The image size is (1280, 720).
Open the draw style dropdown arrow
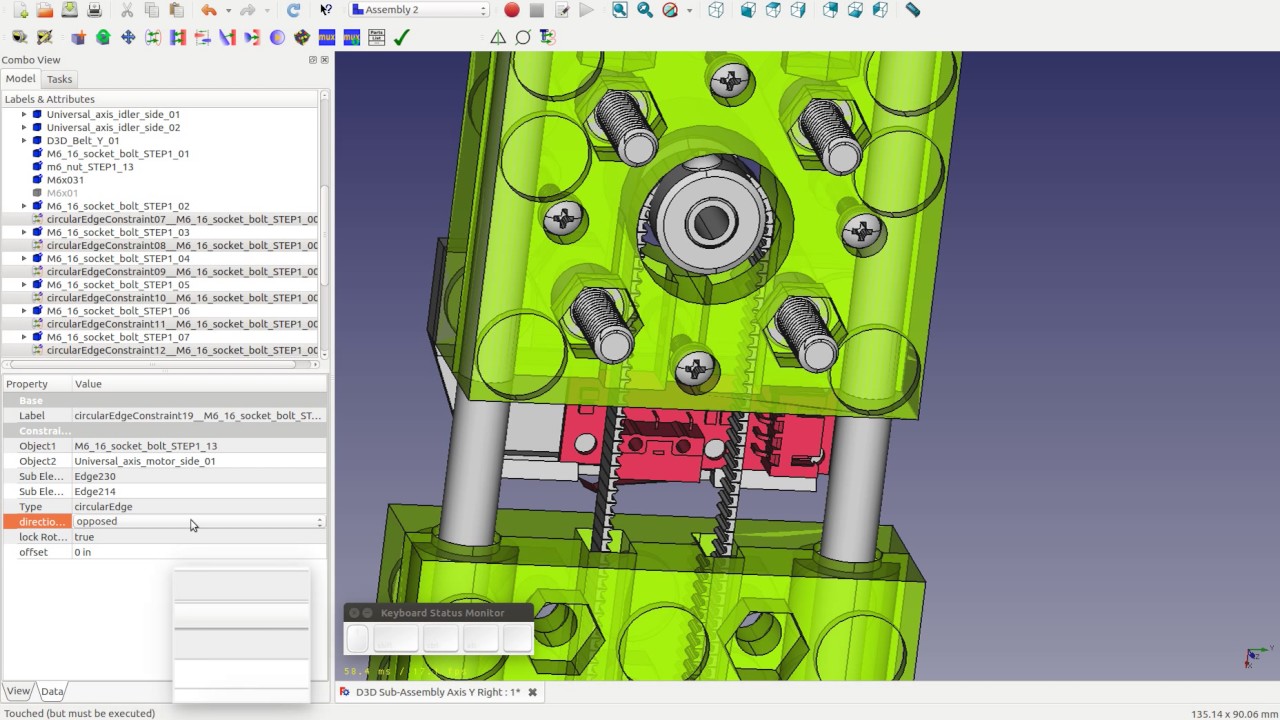[x=689, y=10]
